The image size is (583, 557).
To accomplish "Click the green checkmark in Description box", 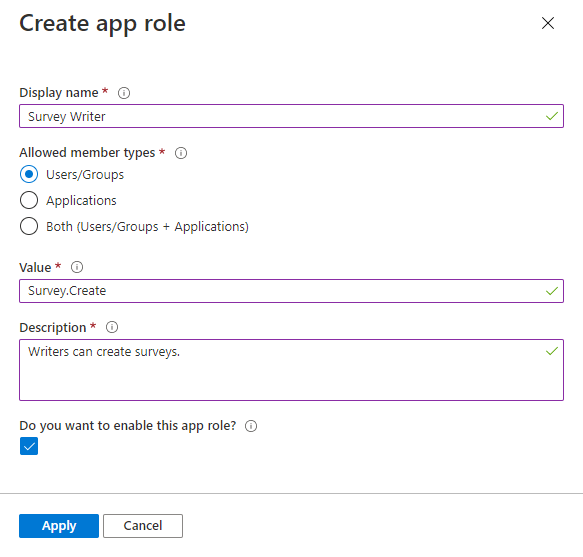I will click(x=552, y=351).
